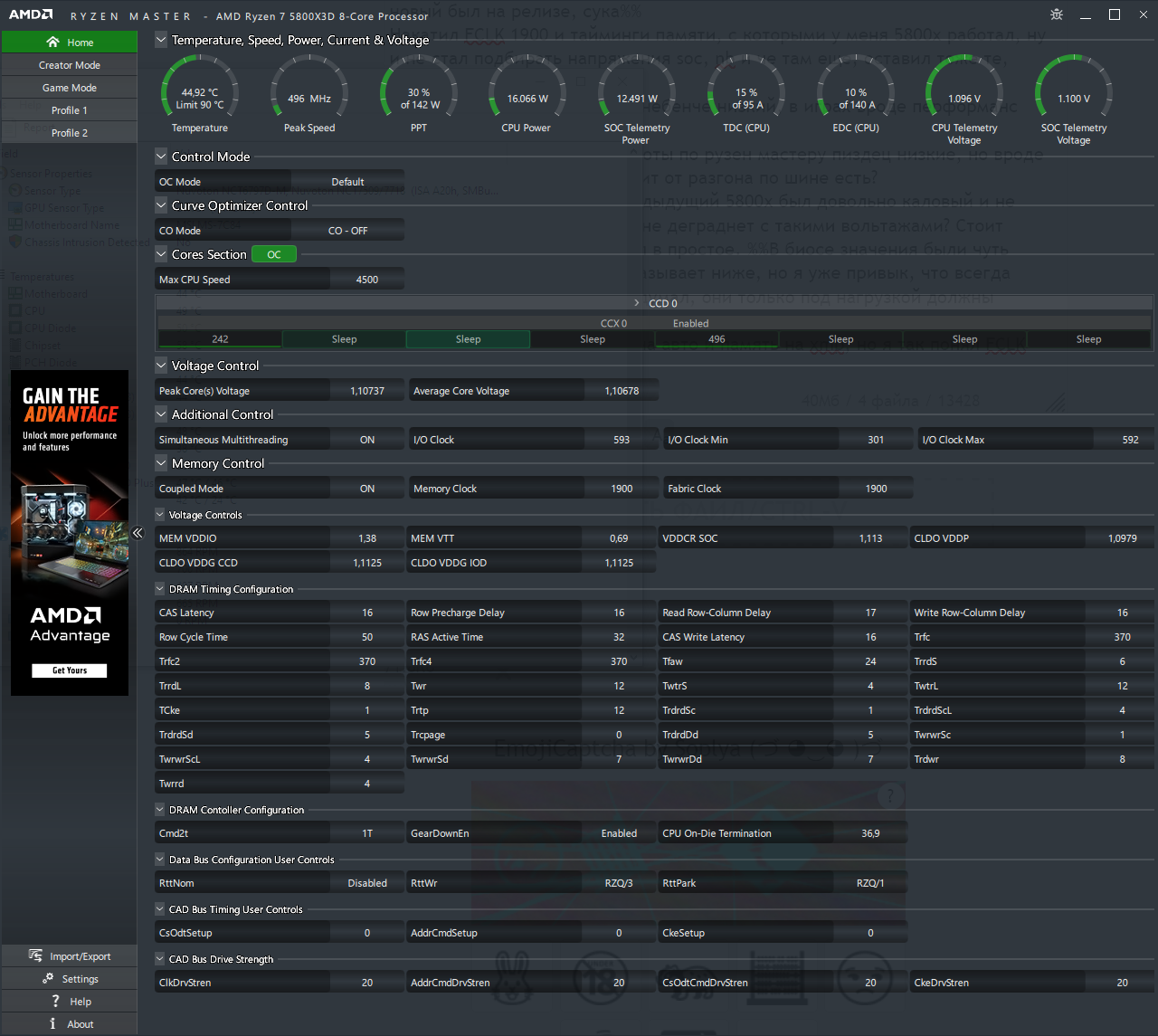1158x1036 pixels.
Task: Open Settings page
Action: pyautogui.click(x=70, y=979)
